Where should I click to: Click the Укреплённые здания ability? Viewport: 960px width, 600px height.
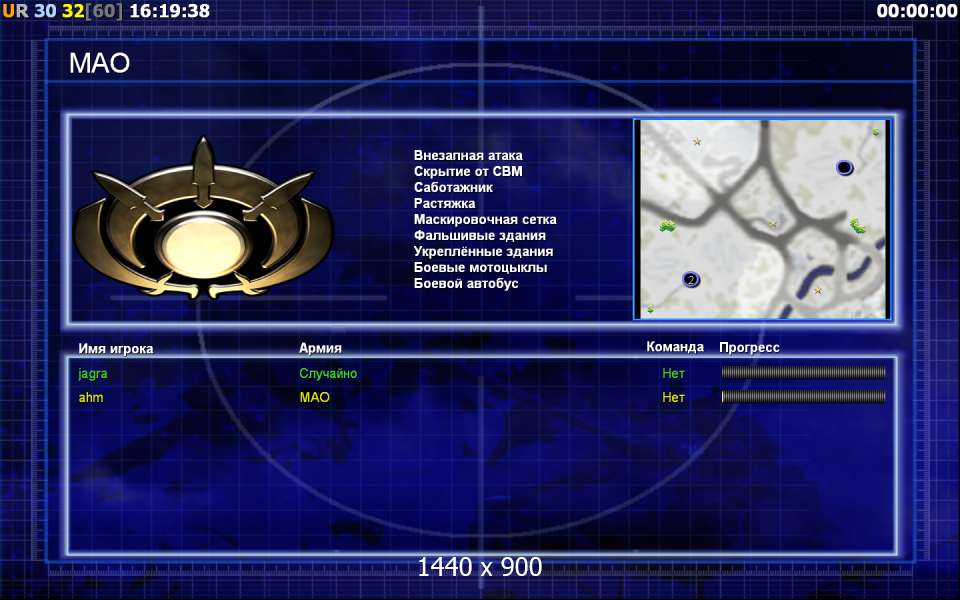tap(483, 251)
